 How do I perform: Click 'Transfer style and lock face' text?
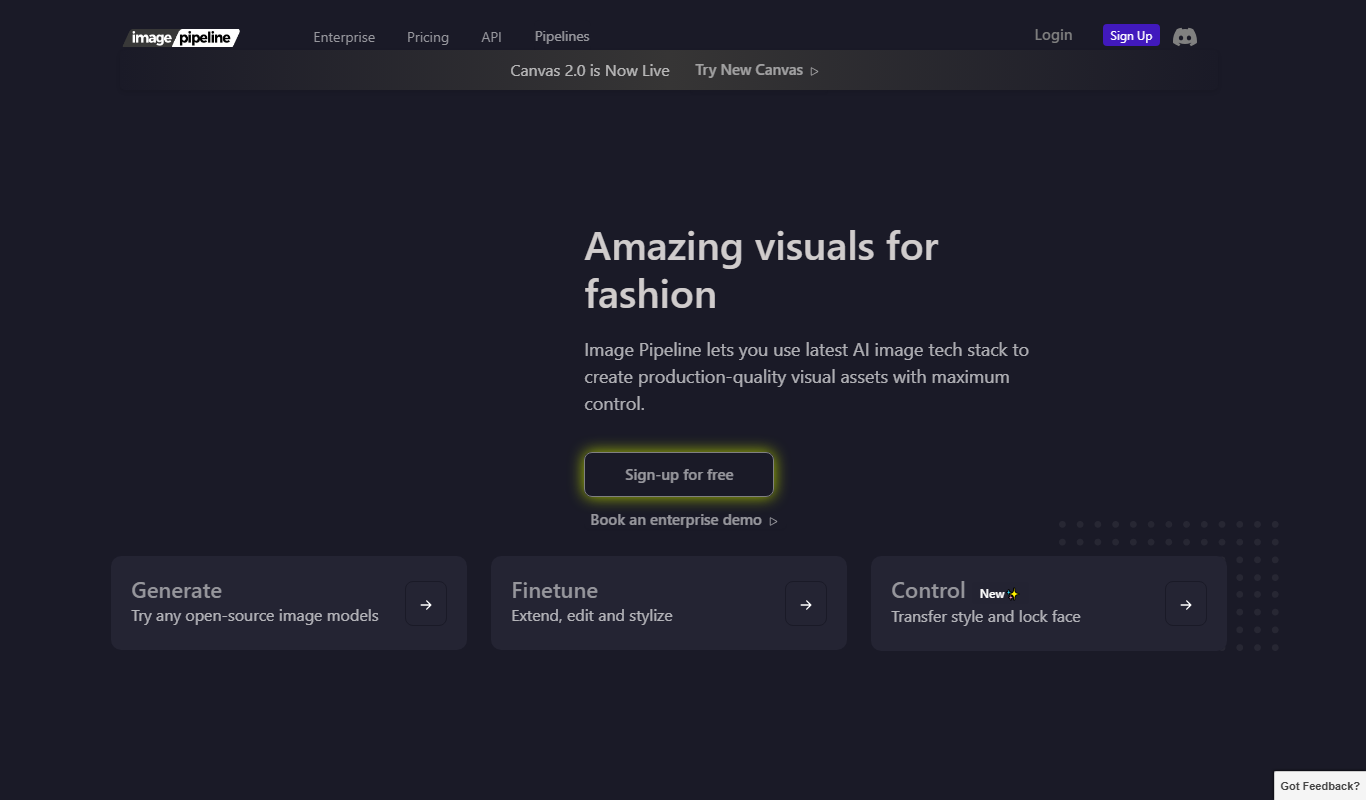pos(986,616)
